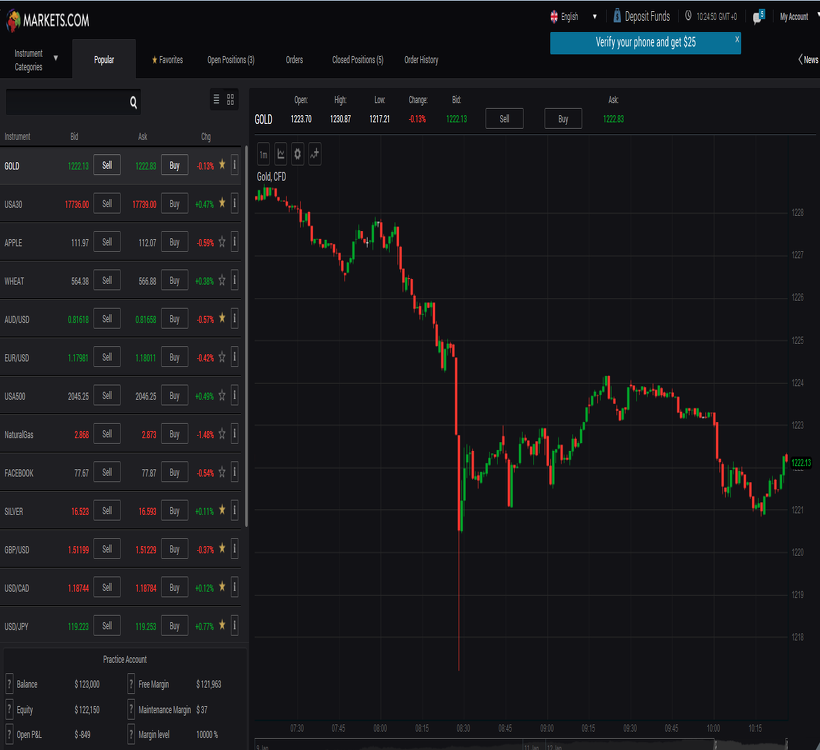Open info icon for SILVER row

click(235, 510)
